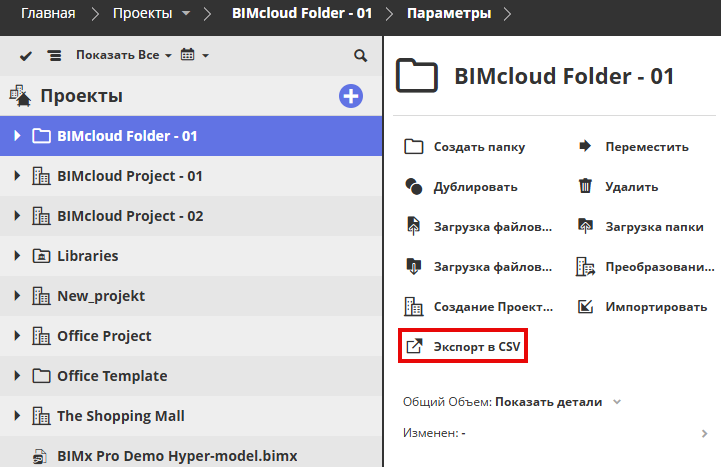Image resolution: width=721 pixels, height=467 pixels.
Task: Open the calendar filter dropdown arrow
Action: coord(206,56)
